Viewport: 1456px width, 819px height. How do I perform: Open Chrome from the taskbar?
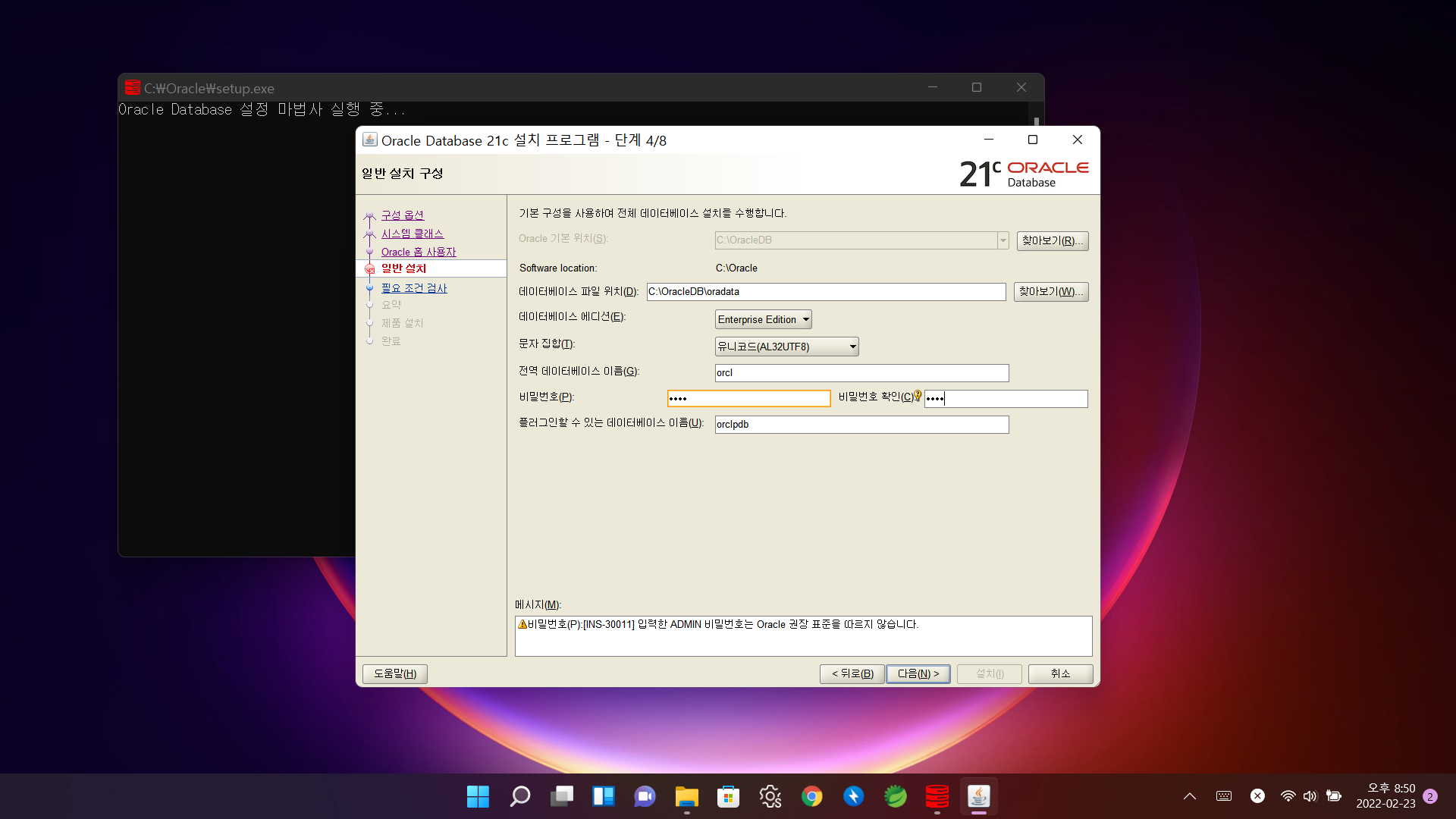coord(811,796)
